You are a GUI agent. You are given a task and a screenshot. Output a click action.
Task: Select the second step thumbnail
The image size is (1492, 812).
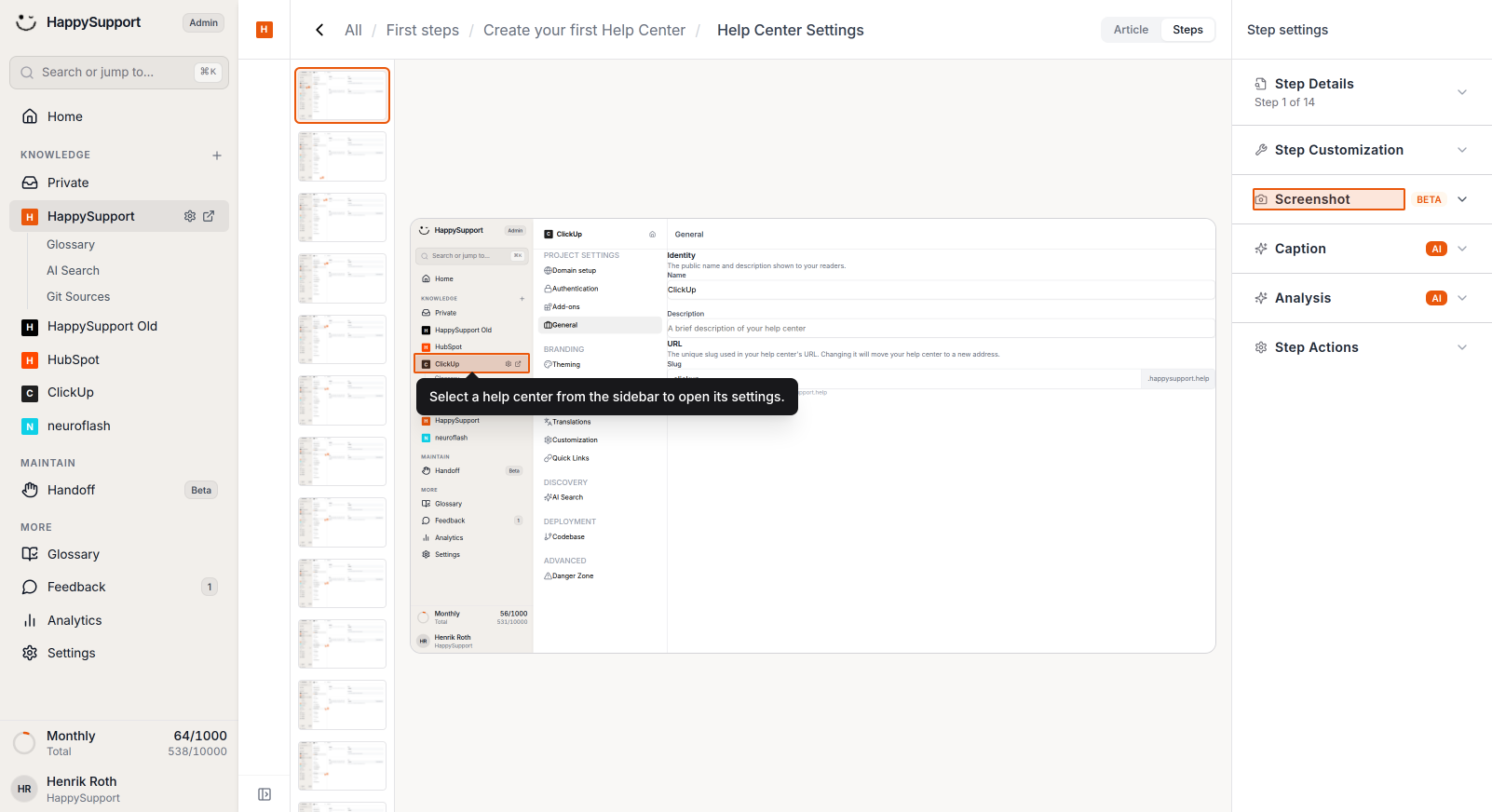click(x=342, y=156)
